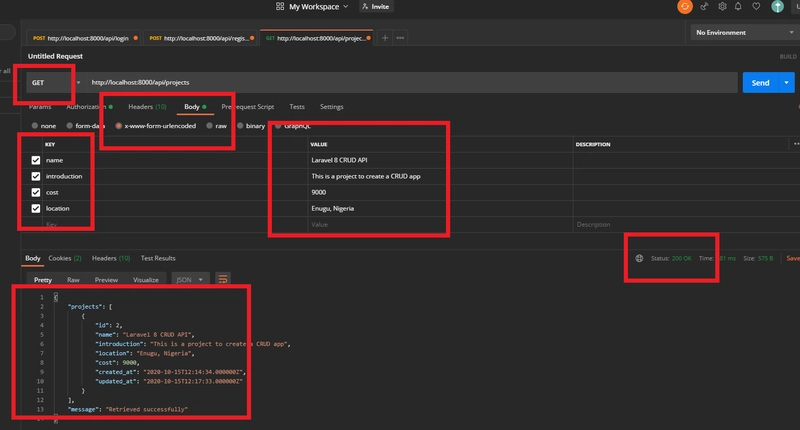Image resolution: width=800 pixels, height=430 pixels.
Task: Click the wrap lines icon in response toolbar
Action: click(x=222, y=279)
